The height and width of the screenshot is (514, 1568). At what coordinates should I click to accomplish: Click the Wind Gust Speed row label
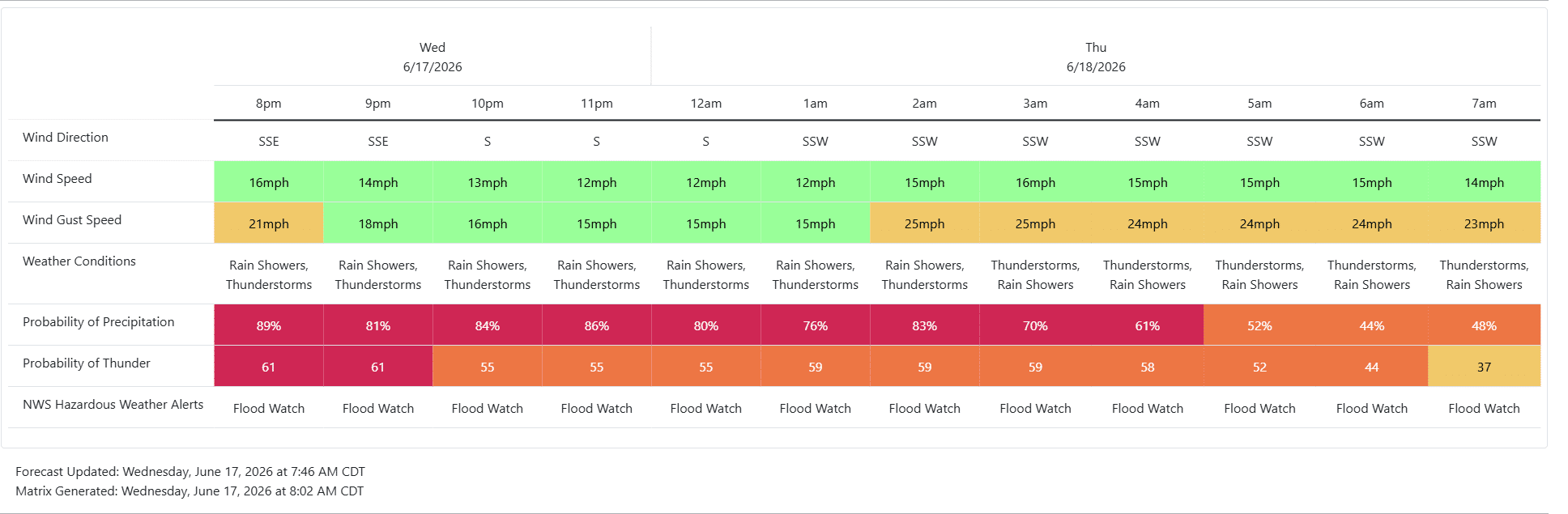(x=72, y=220)
